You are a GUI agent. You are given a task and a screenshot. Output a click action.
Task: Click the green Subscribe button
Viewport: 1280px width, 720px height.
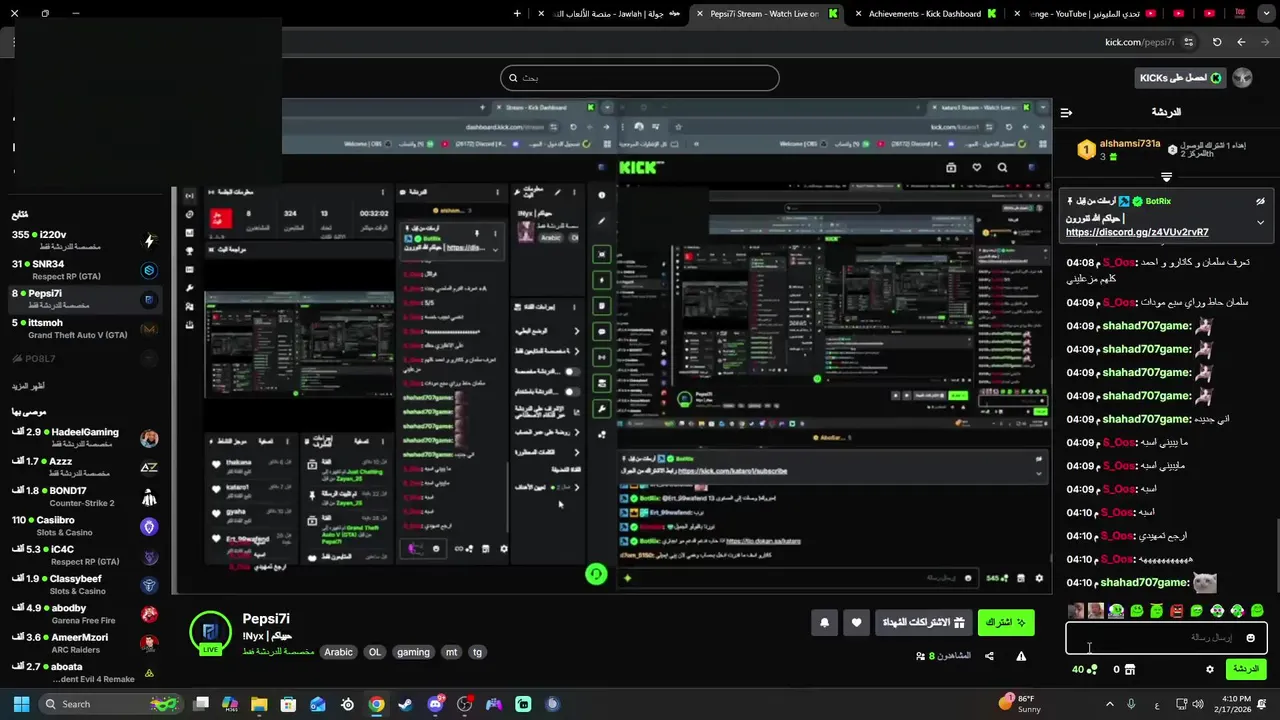coord(1006,622)
